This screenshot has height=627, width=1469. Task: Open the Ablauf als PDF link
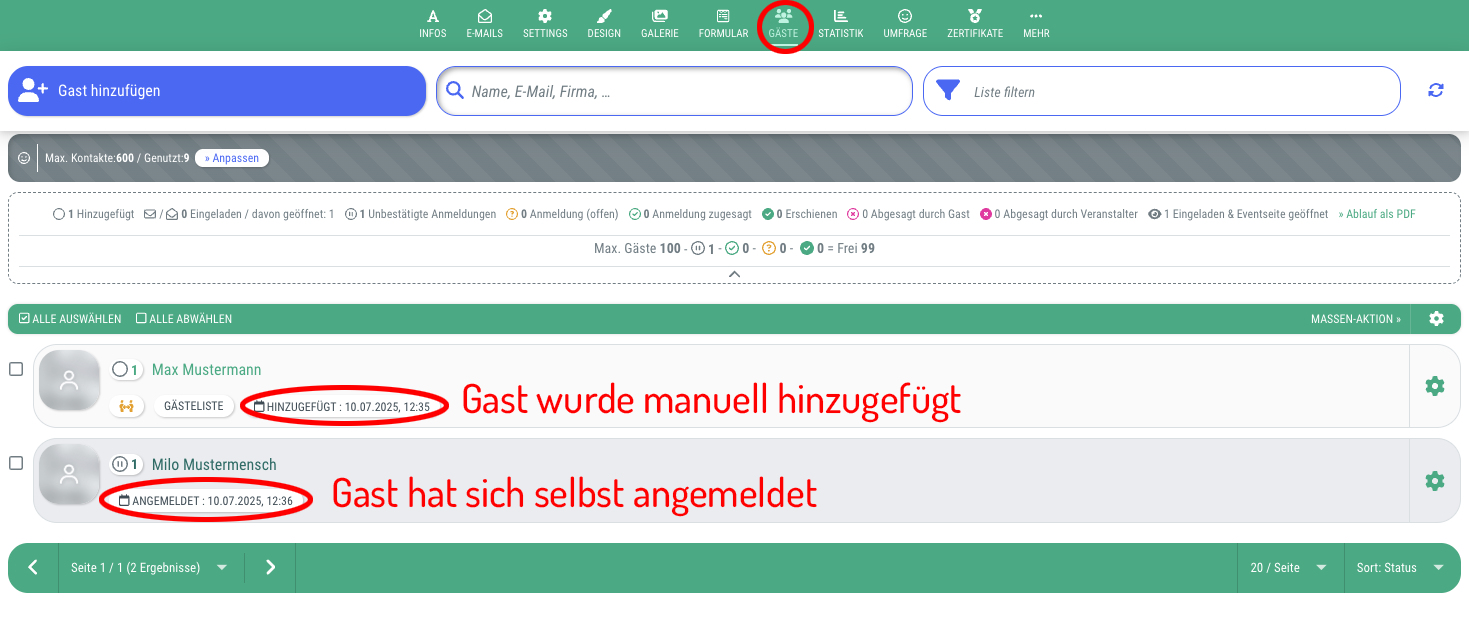tap(1377, 214)
